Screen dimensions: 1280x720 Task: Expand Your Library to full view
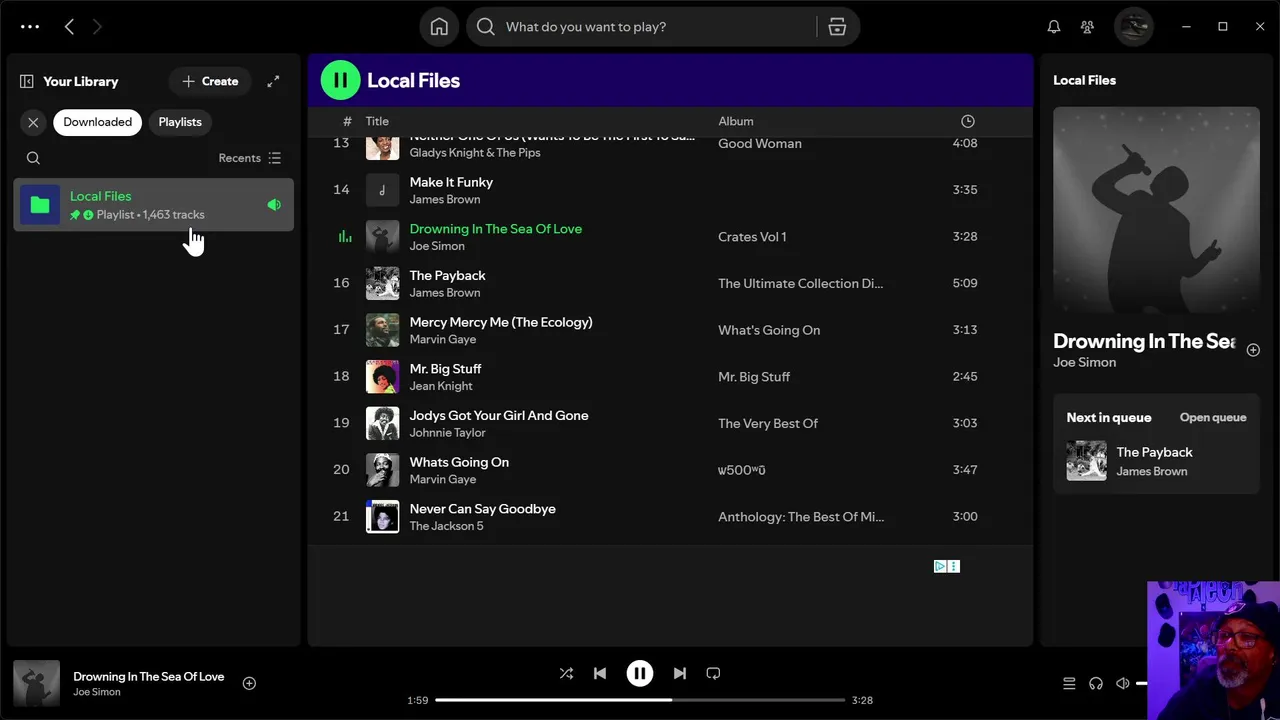(273, 81)
